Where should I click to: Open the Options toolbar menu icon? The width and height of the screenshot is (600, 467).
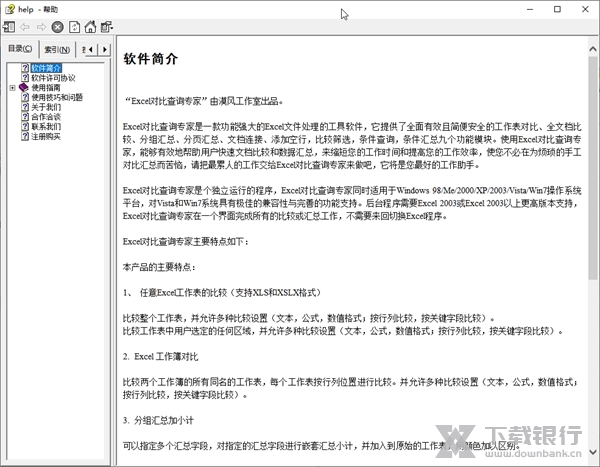point(107,27)
